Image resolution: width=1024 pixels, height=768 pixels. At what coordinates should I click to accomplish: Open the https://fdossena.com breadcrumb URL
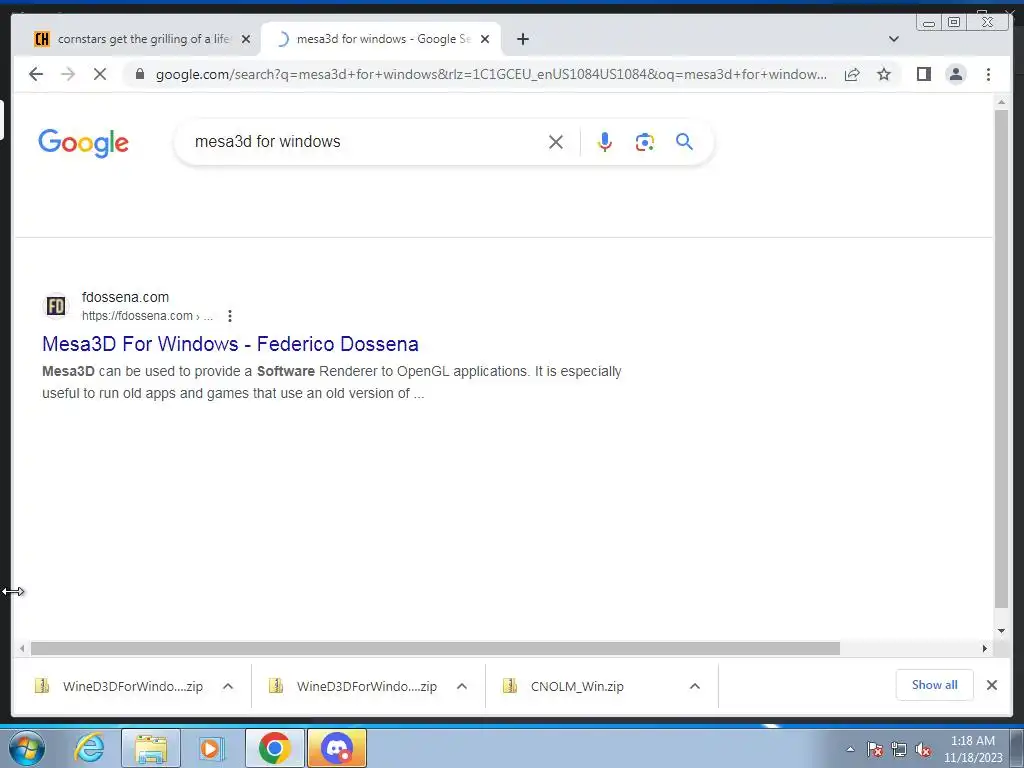147,316
